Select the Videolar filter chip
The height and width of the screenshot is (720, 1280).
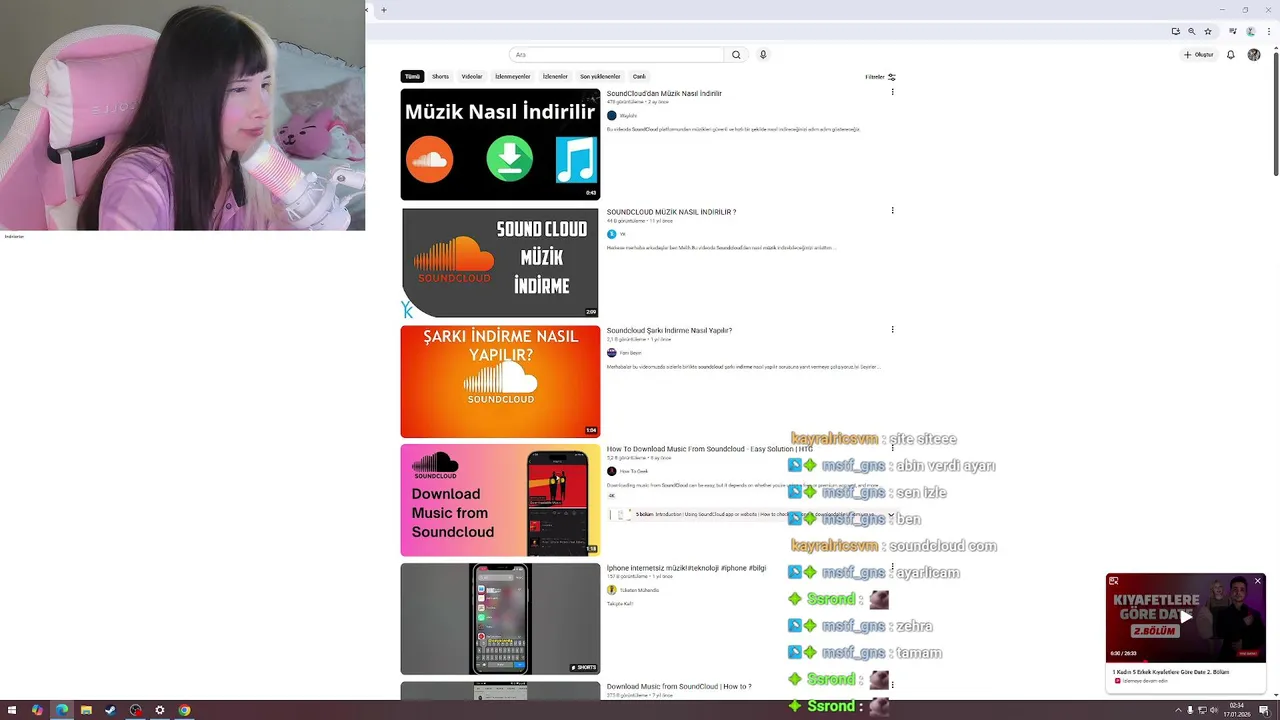pyautogui.click(x=472, y=77)
